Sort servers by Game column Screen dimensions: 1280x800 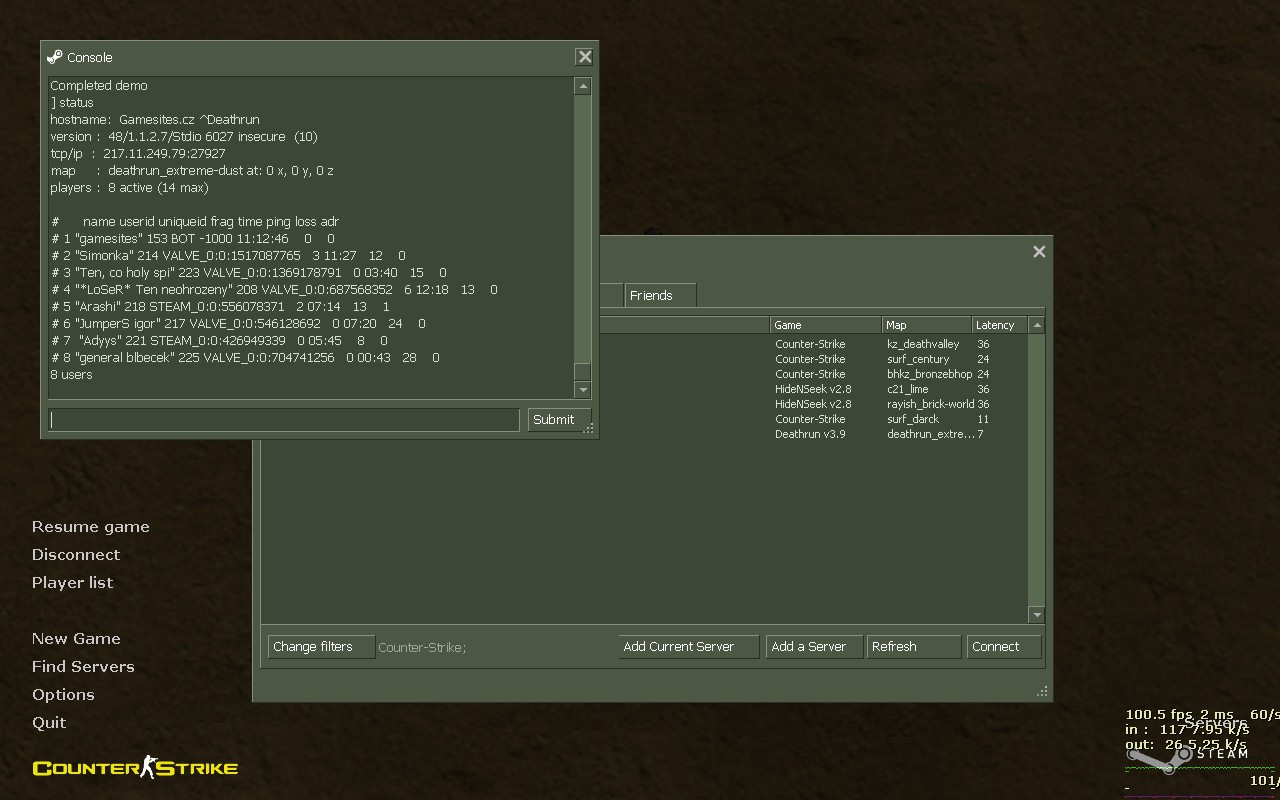[x=826, y=325]
